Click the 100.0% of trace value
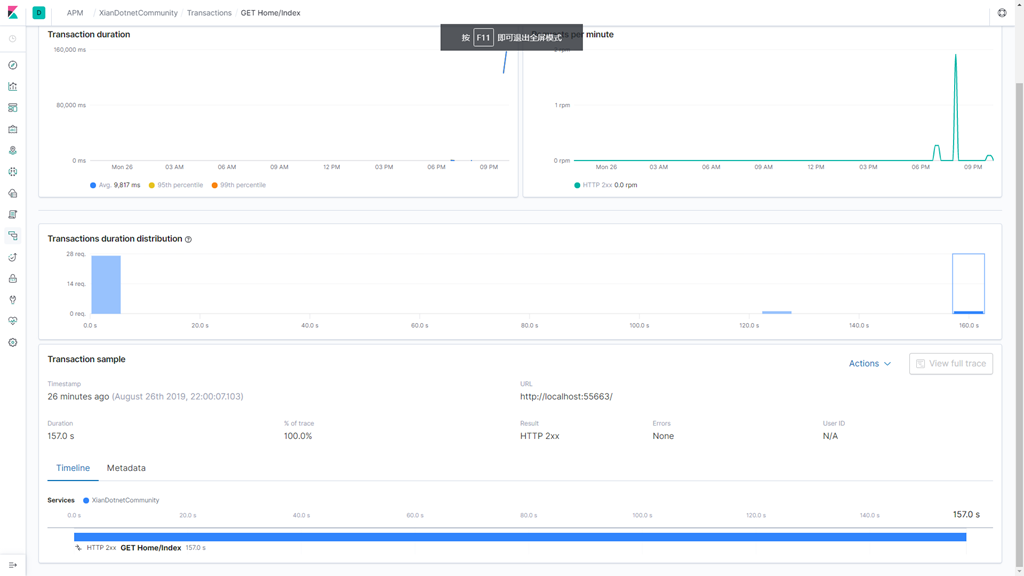Viewport: 1024px width, 576px height. click(x=298, y=436)
